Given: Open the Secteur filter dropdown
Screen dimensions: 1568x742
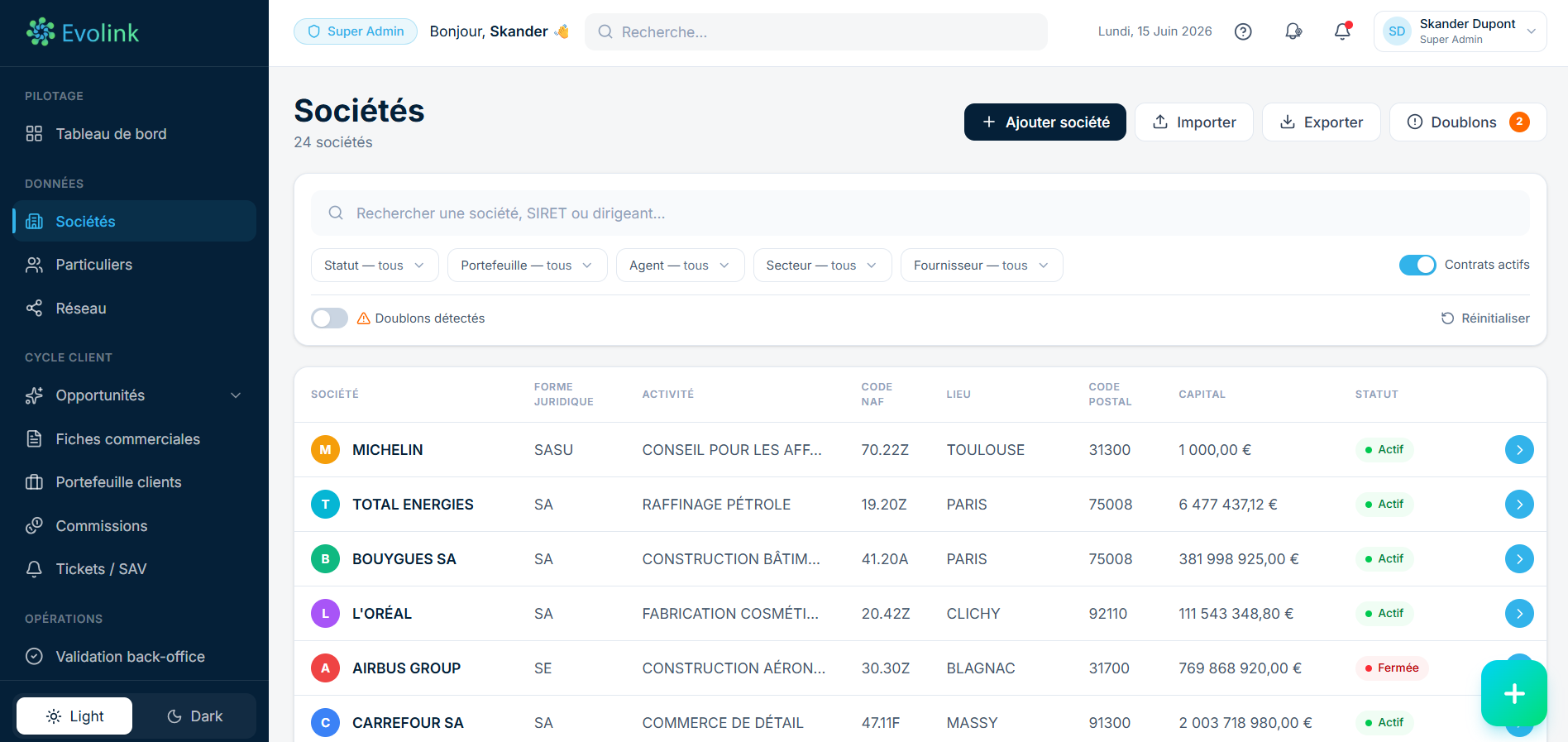Looking at the screenshot, I should click(822, 266).
